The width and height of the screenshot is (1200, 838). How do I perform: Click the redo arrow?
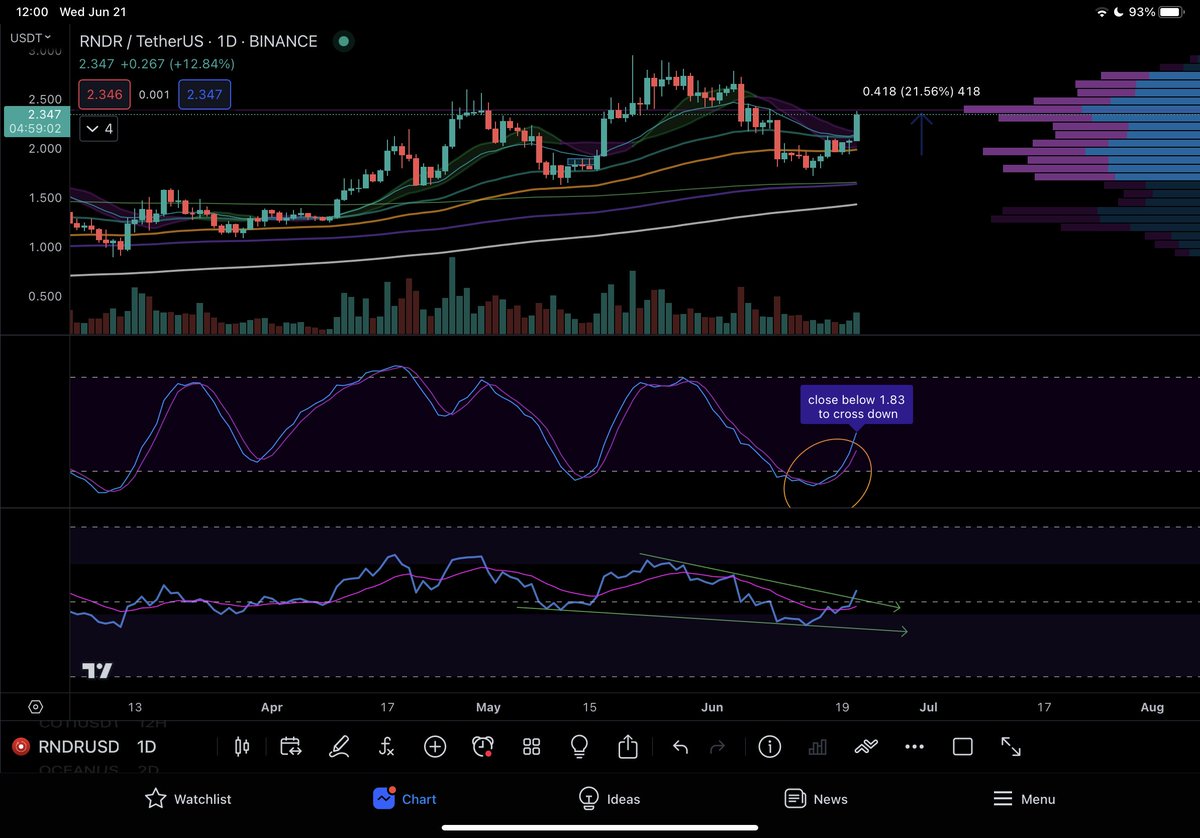pyautogui.click(x=717, y=746)
